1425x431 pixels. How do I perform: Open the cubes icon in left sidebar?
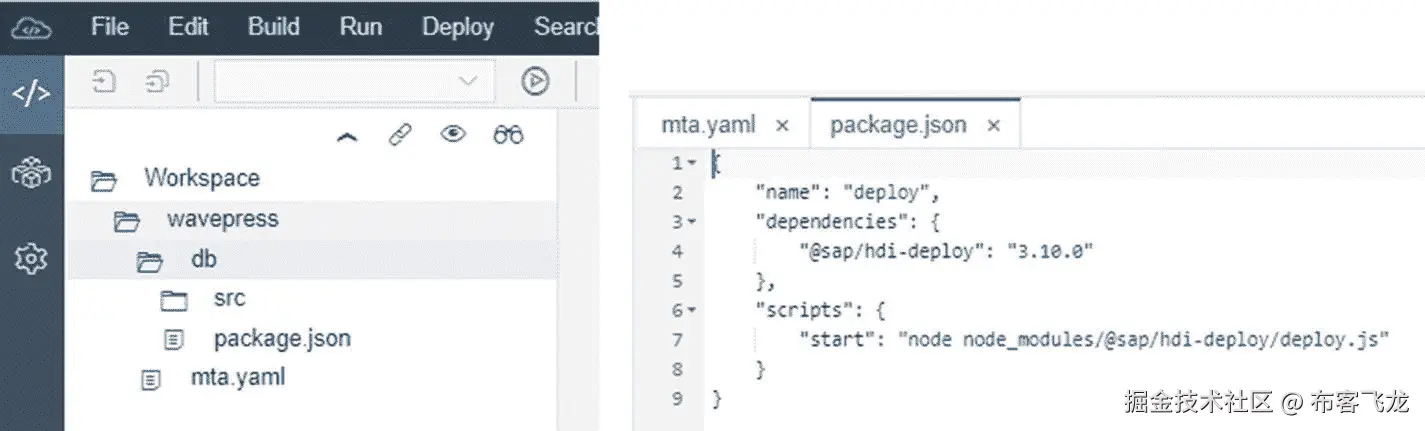[31, 175]
